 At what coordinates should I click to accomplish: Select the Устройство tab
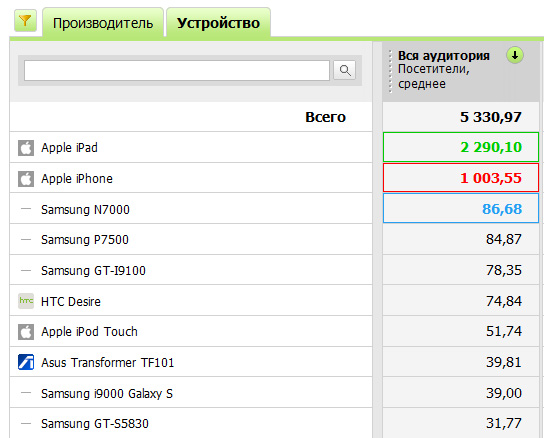tap(219, 23)
